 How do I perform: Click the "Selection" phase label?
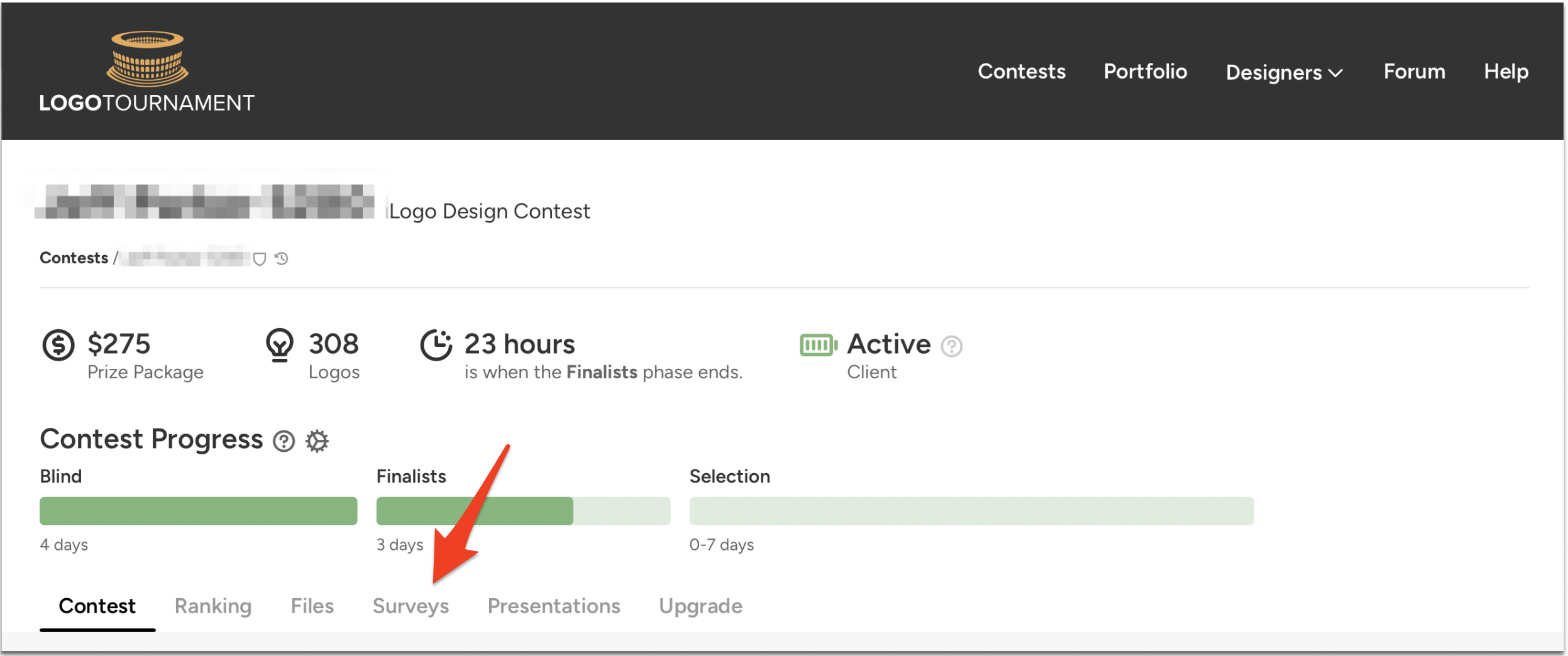729,476
